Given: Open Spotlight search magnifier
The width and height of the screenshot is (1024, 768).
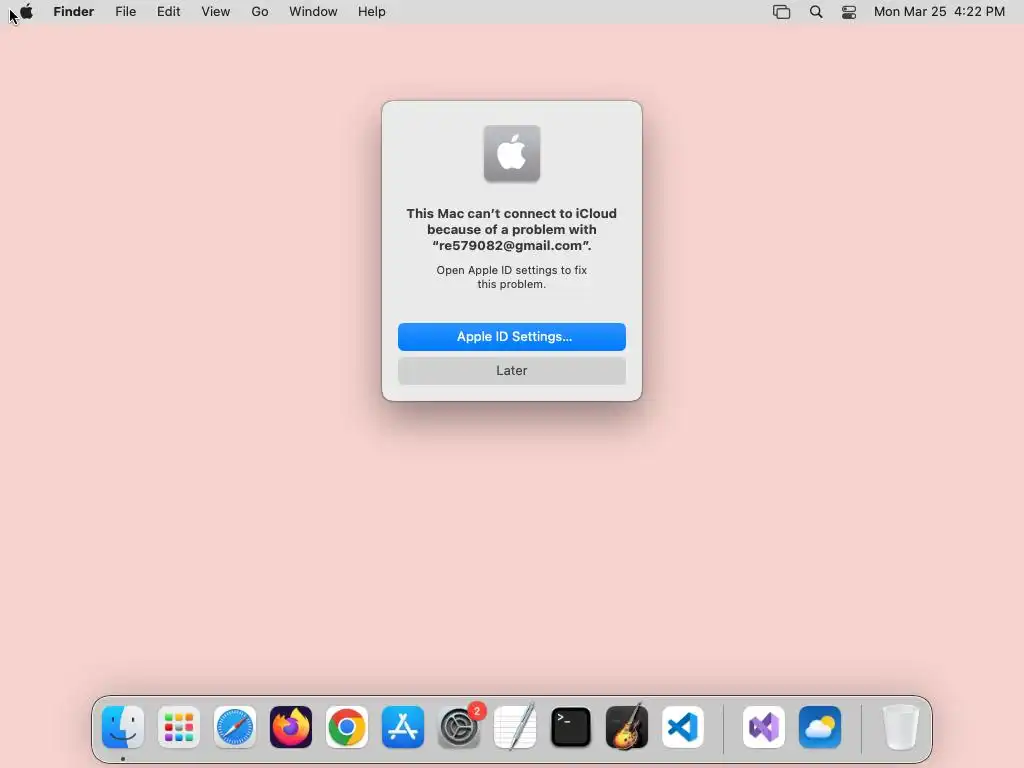Looking at the screenshot, I should point(816,12).
